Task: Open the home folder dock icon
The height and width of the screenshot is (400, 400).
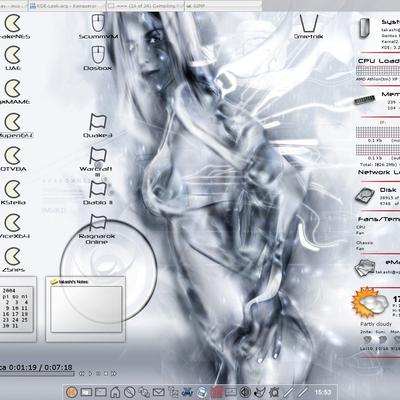Action: 115,392
